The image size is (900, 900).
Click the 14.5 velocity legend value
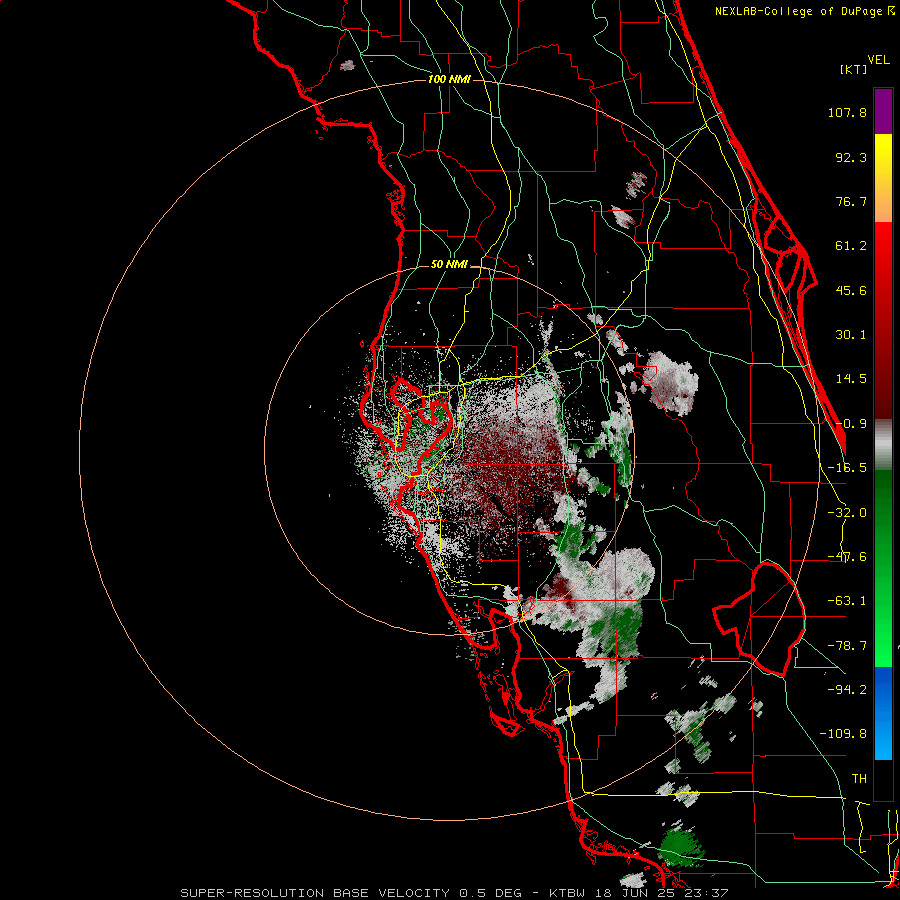(x=851, y=379)
